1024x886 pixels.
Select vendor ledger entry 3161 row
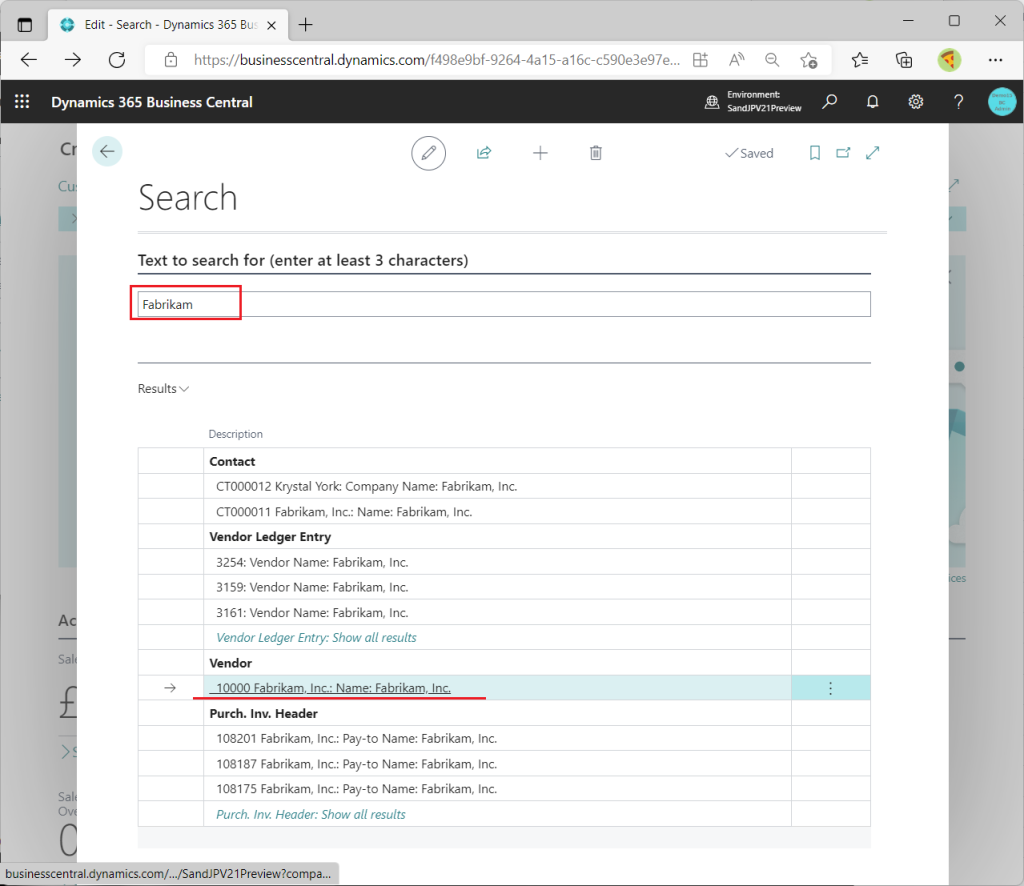[312, 612]
